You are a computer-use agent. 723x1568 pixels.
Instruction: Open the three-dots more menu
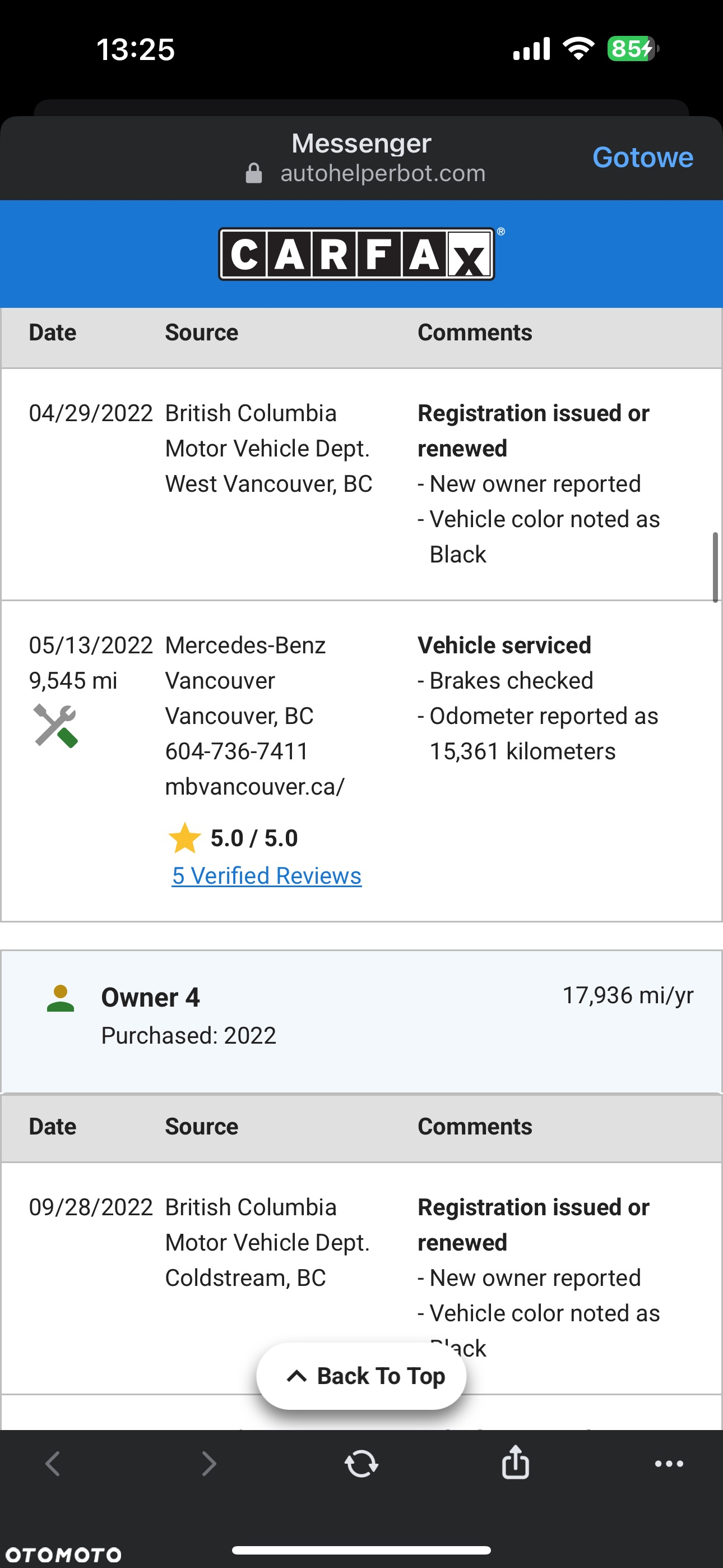coord(669,1464)
